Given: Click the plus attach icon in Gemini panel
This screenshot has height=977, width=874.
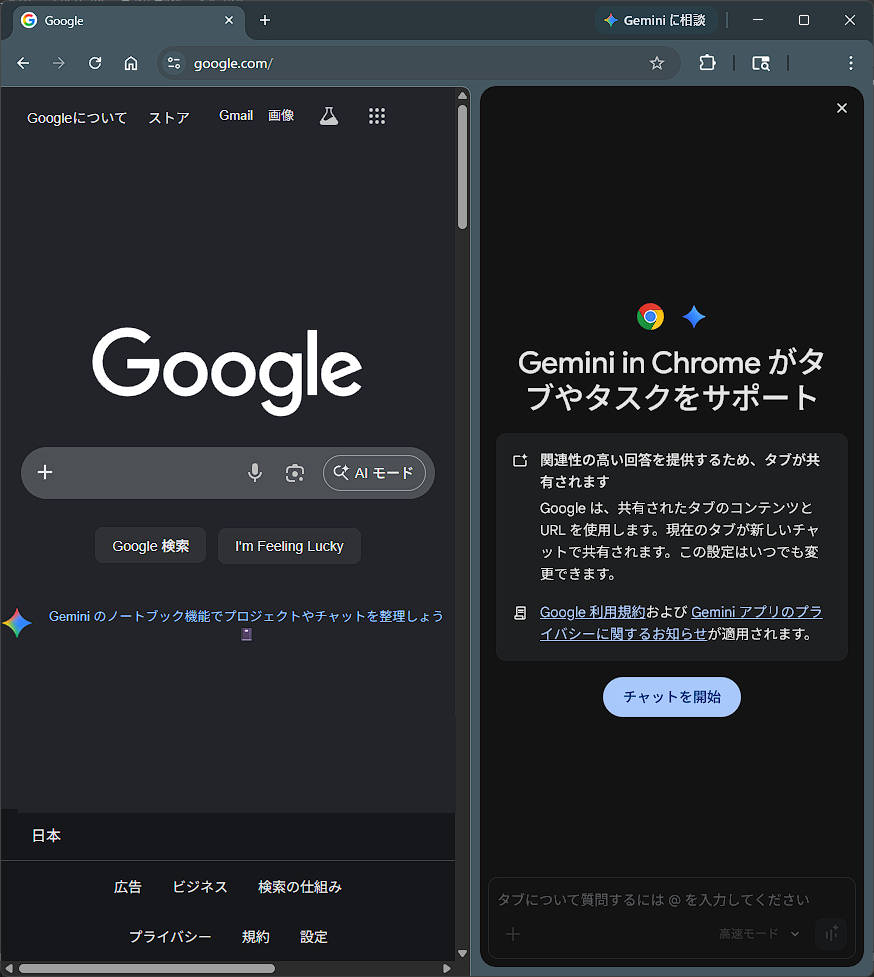Looking at the screenshot, I should [513, 934].
